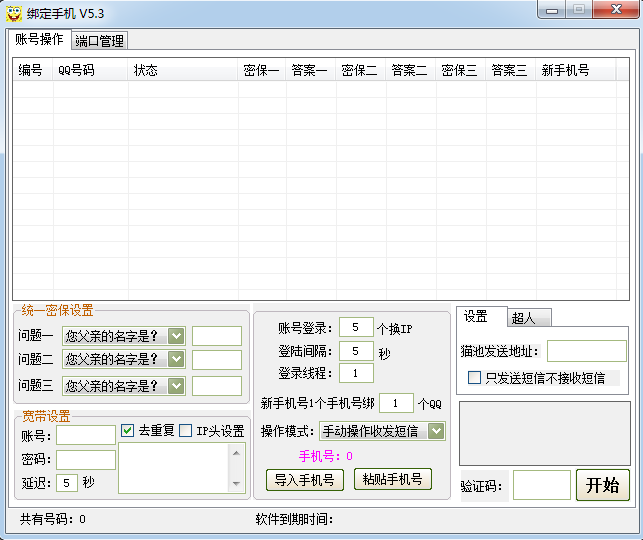The image size is (643, 540).
Task: Click the 开始 button
Action: (x=603, y=485)
